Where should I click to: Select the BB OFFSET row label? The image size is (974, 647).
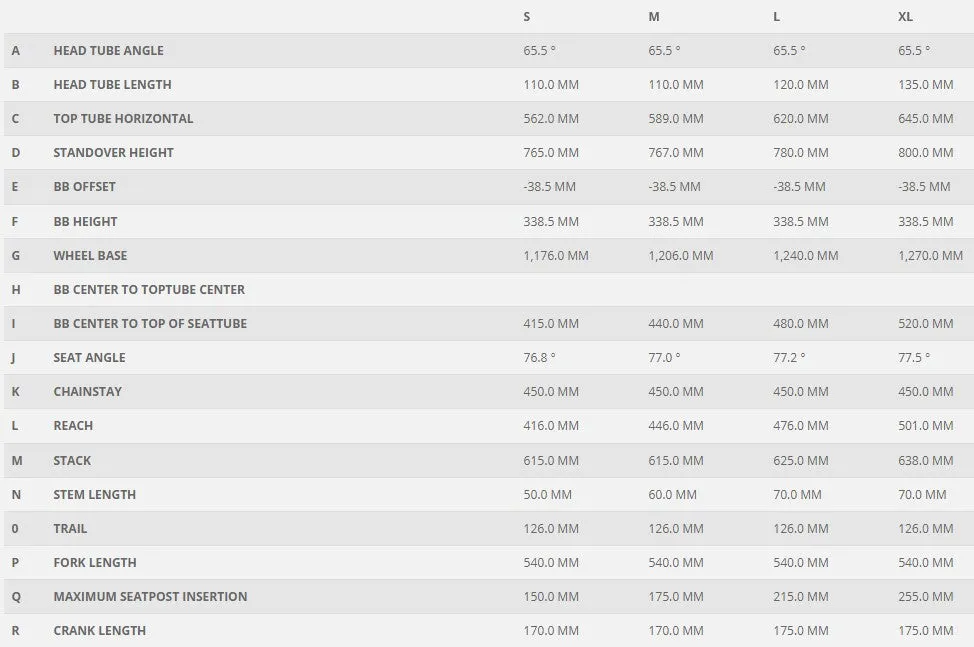point(84,187)
